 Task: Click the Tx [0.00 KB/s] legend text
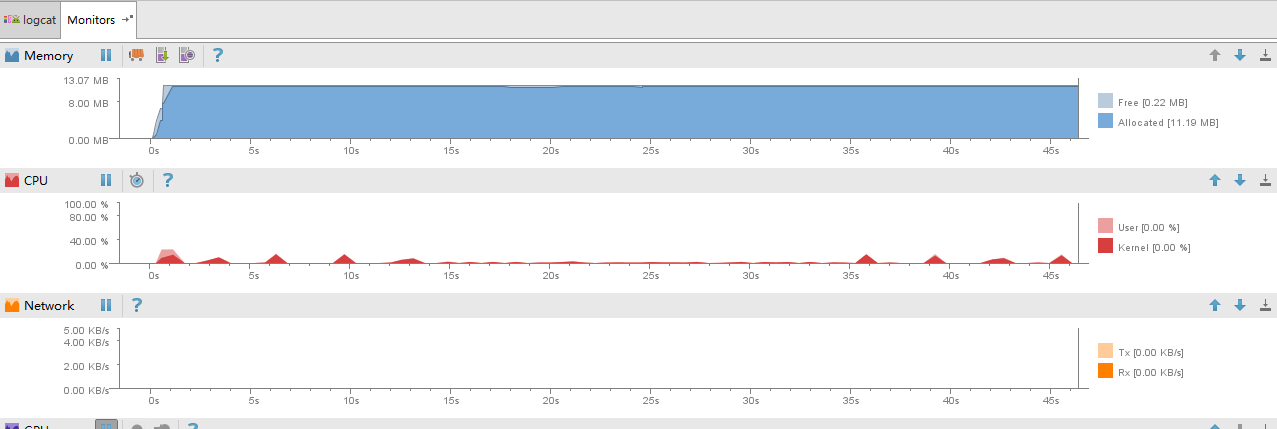(x=1150, y=352)
